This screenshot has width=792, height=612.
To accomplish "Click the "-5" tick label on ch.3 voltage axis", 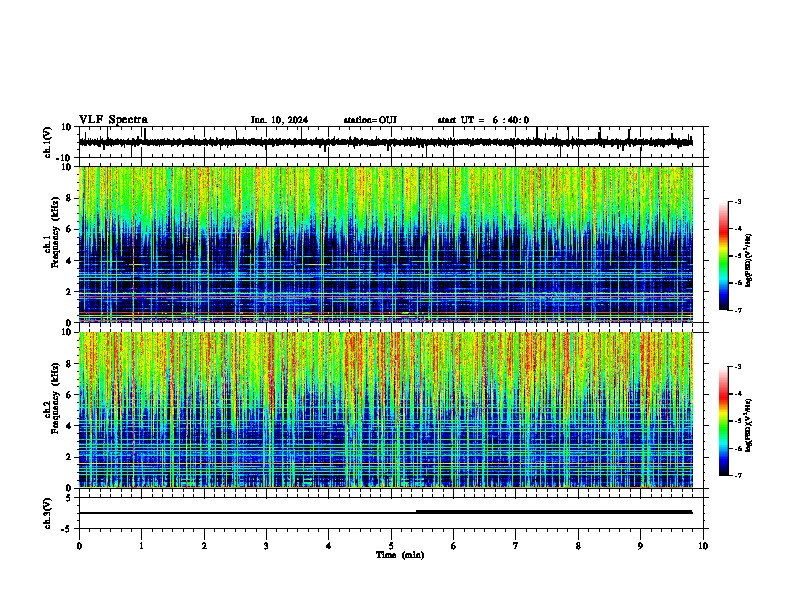I will tap(67, 529).
